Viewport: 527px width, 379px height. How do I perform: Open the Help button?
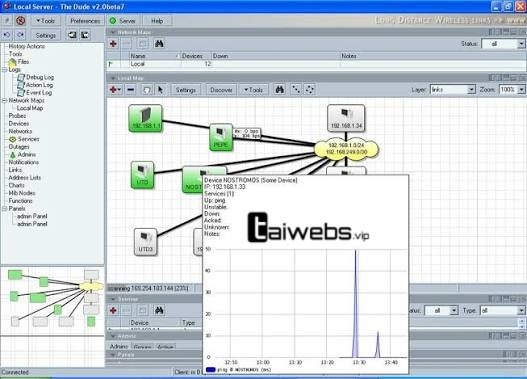coord(157,21)
